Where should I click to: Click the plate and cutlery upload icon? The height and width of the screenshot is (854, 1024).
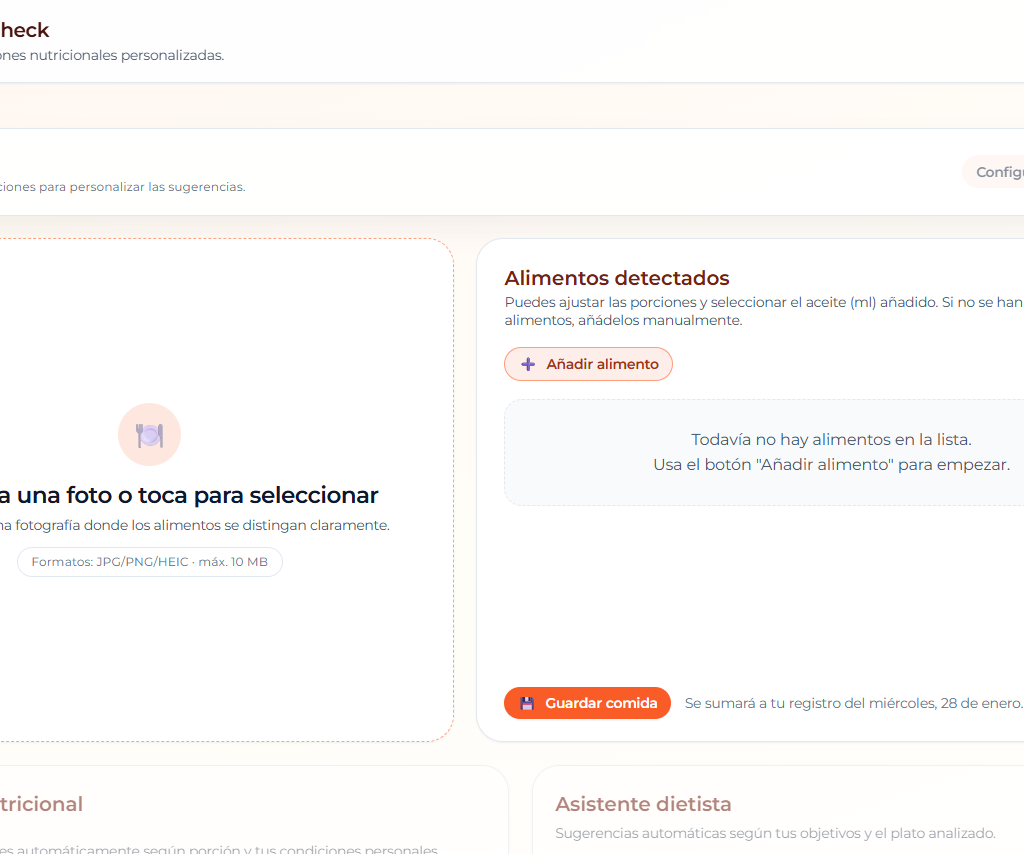pos(149,435)
